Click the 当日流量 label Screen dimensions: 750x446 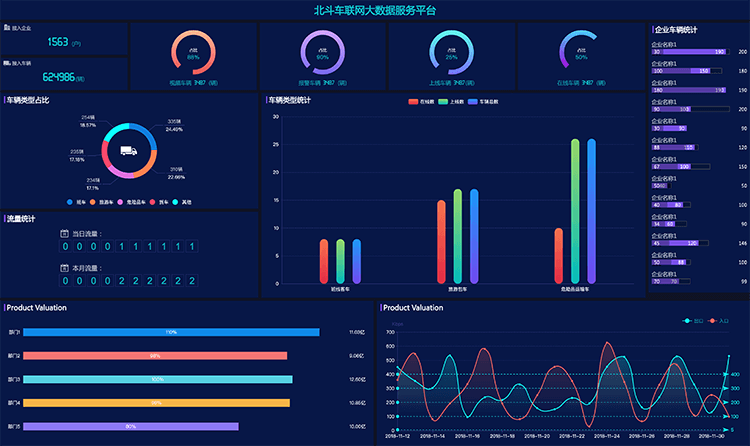tap(85, 234)
